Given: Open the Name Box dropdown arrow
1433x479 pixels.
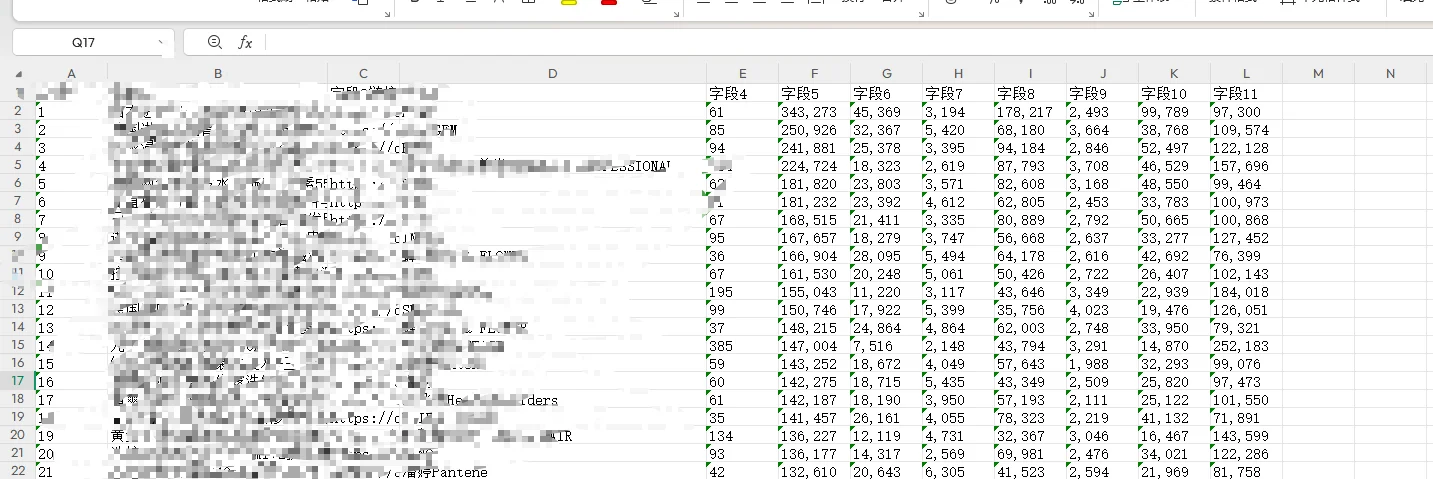Looking at the screenshot, I should click(x=161, y=43).
